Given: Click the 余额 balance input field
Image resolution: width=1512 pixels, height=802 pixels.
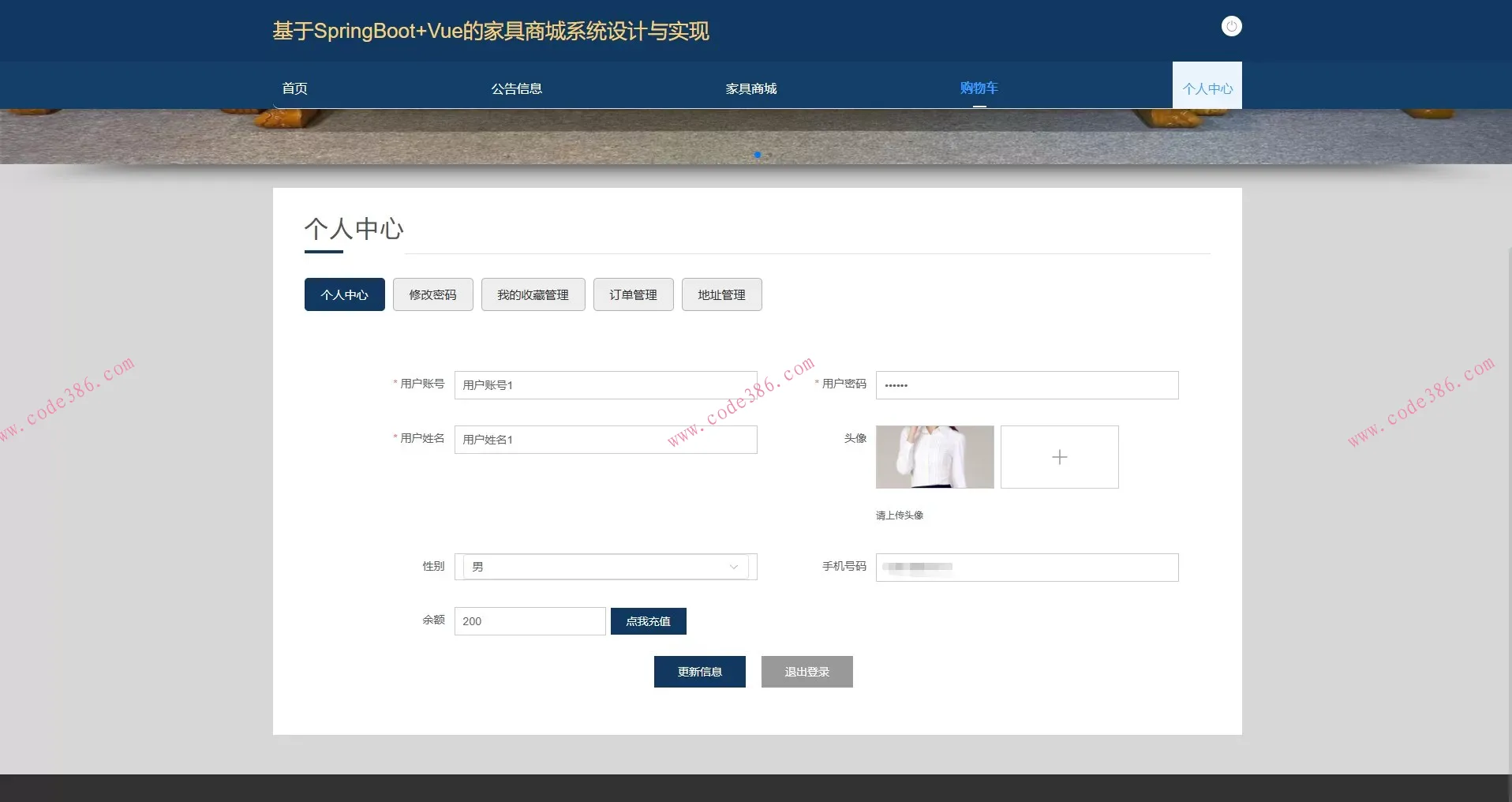Looking at the screenshot, I should [x=530, y=621].
